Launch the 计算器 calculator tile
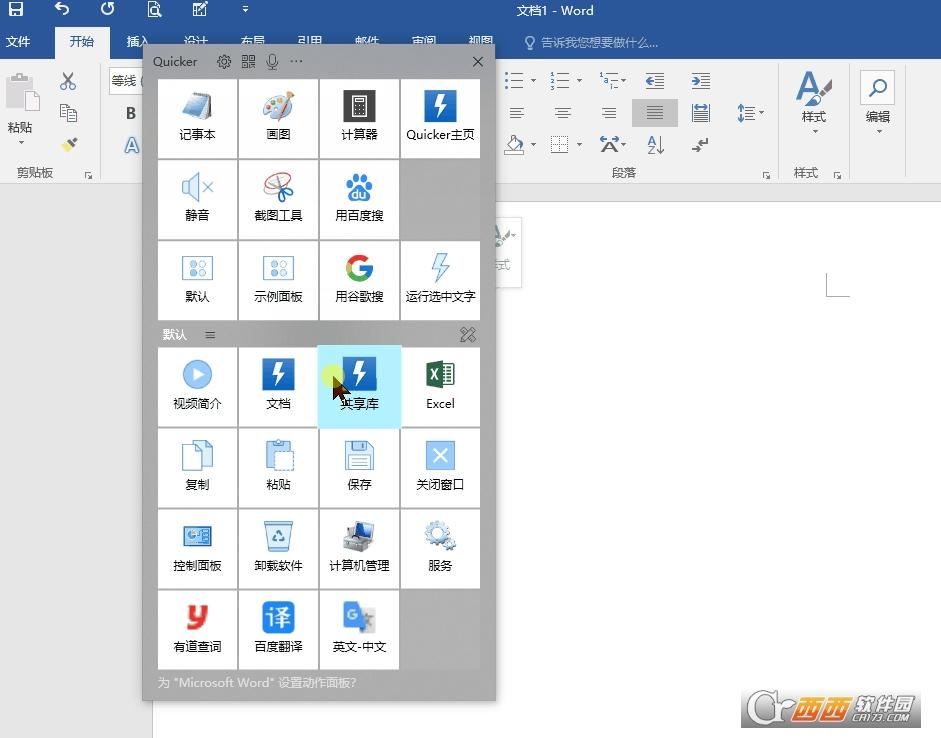 click(359, 119)
